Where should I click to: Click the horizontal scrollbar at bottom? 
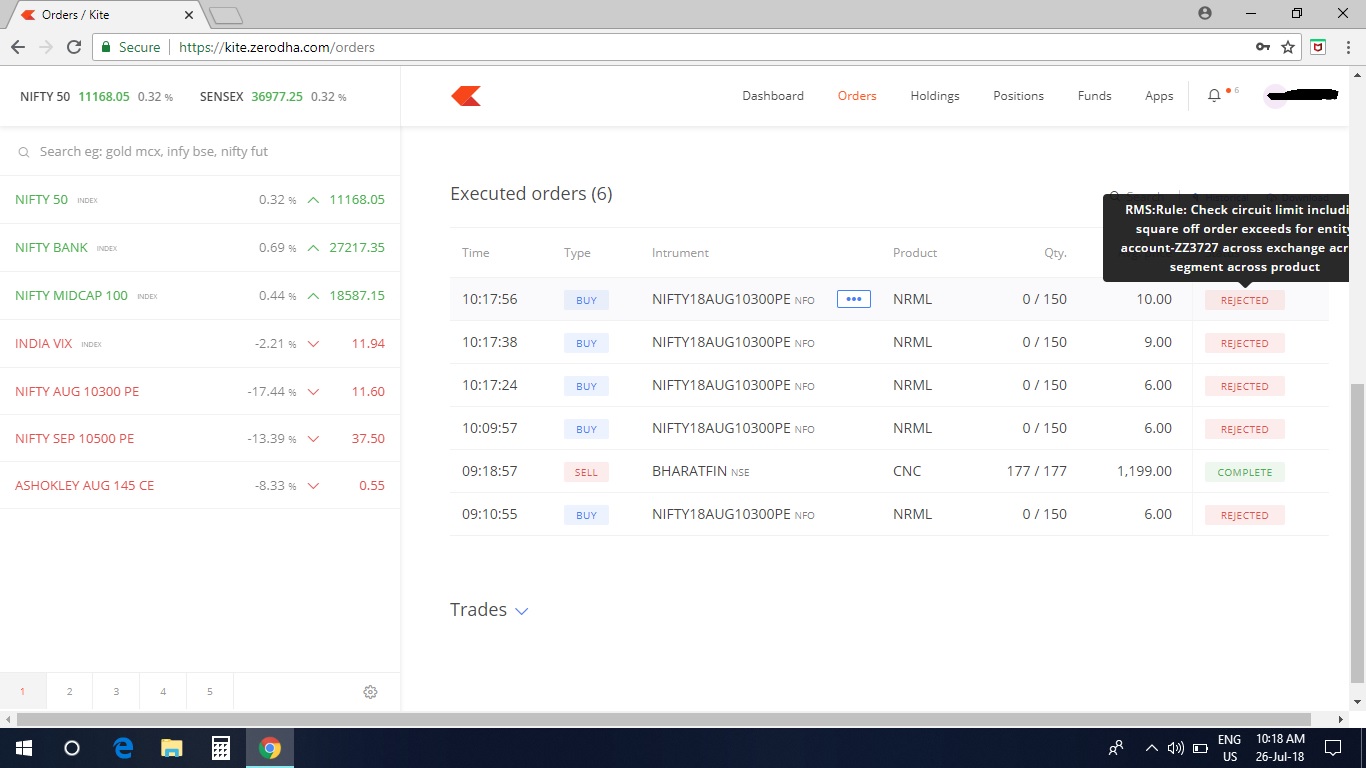click(x=660, y=719)
